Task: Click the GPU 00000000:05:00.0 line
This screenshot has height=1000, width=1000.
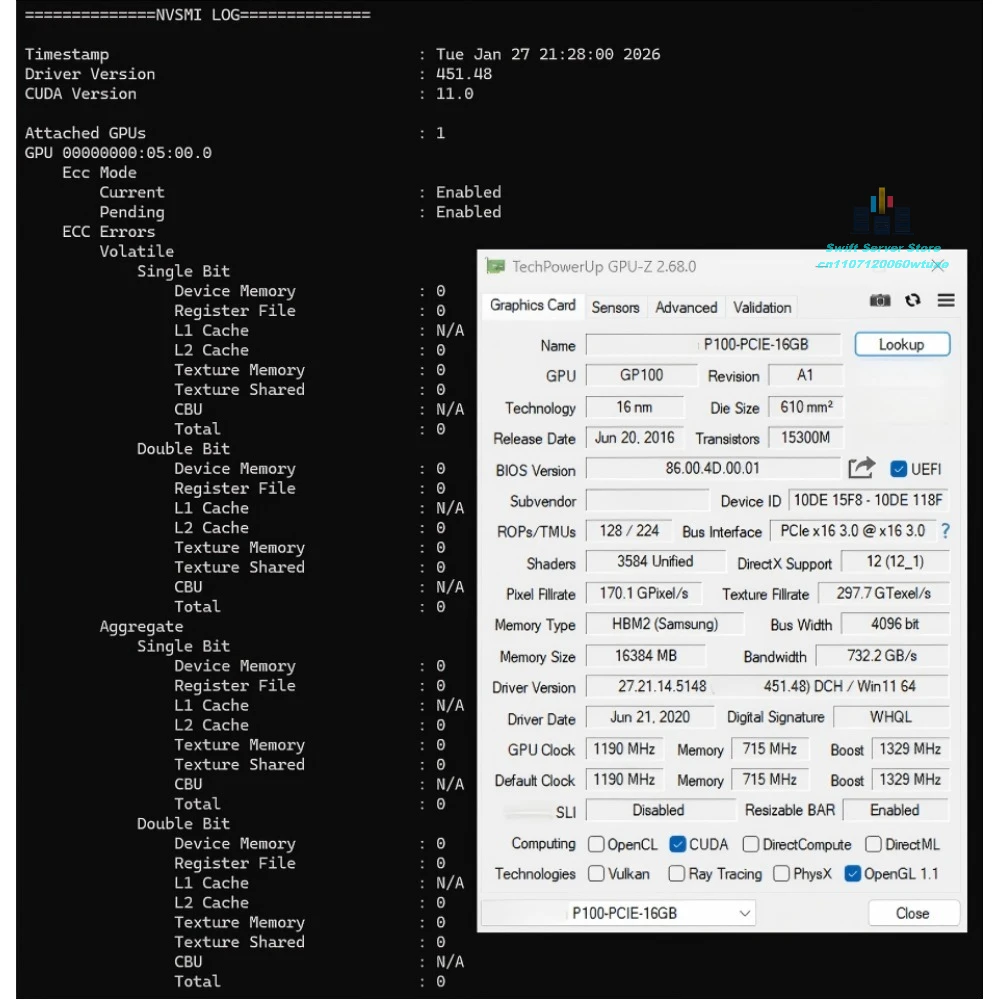Action: click(118, 153)
